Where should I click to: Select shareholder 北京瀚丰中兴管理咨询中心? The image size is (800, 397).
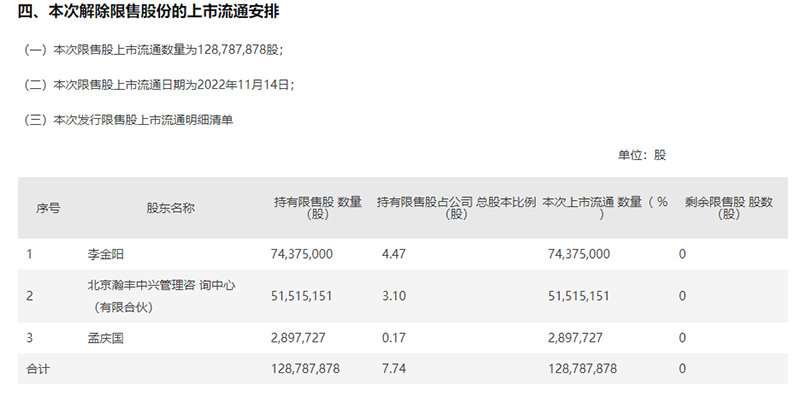click(x=161, y=296)
